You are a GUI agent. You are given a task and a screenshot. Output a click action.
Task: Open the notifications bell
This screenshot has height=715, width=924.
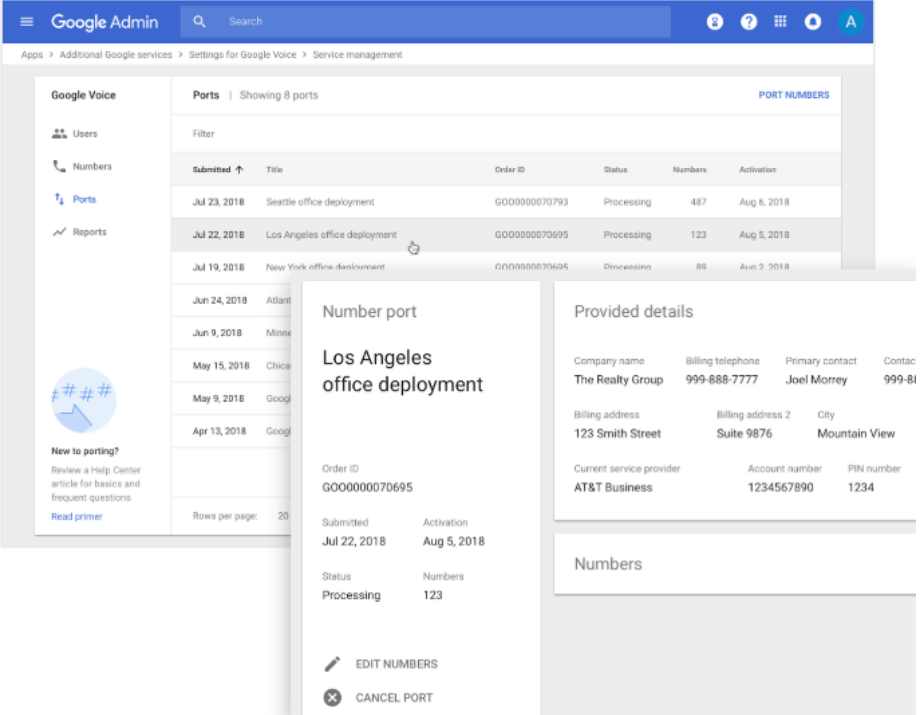pos(813,22)
